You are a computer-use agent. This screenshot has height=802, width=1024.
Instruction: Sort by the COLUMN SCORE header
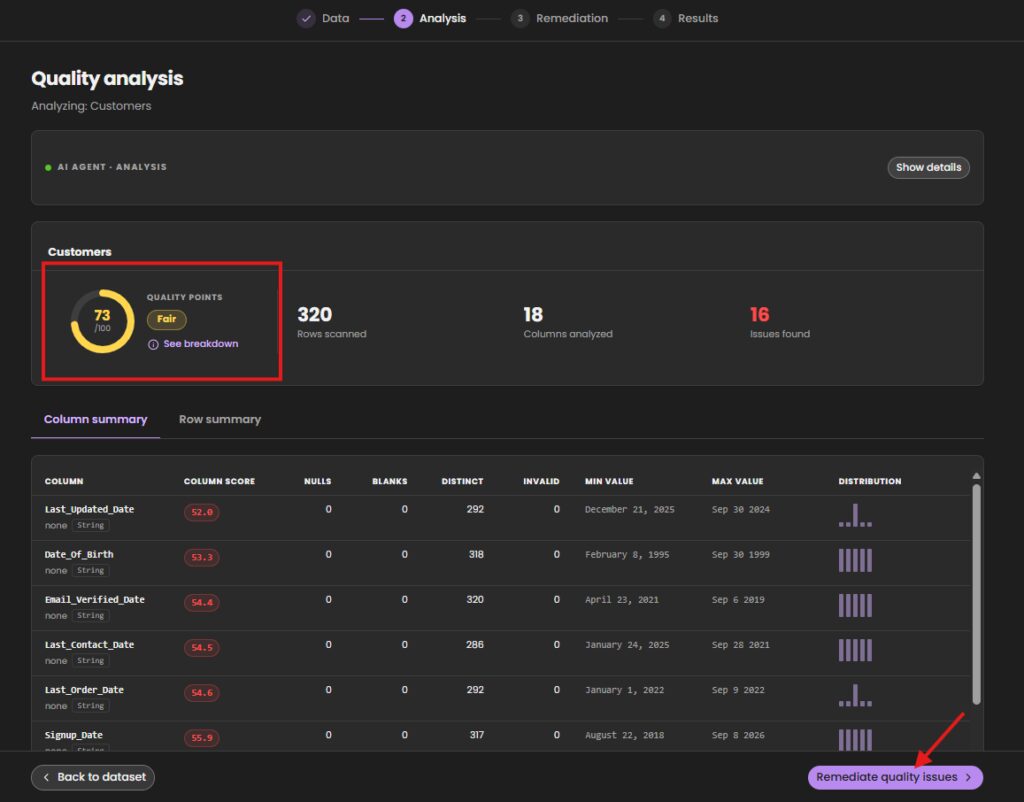pos(219,481)
